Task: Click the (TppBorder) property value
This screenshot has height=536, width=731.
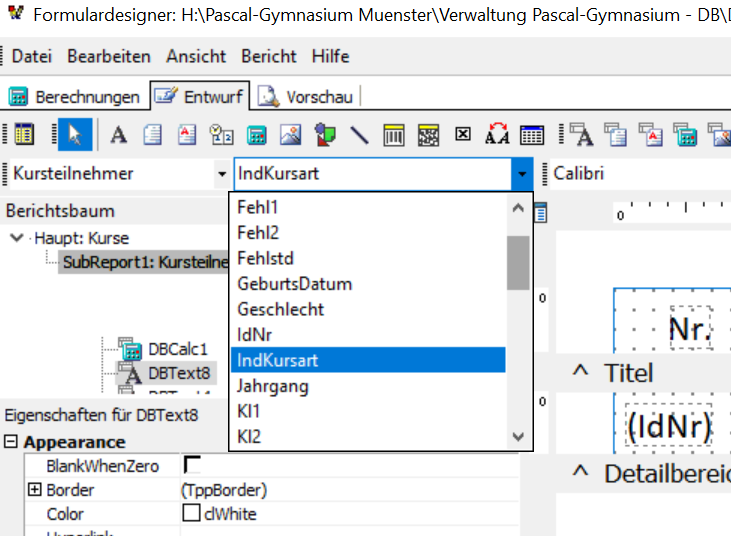Action: [x=224, y=490]
